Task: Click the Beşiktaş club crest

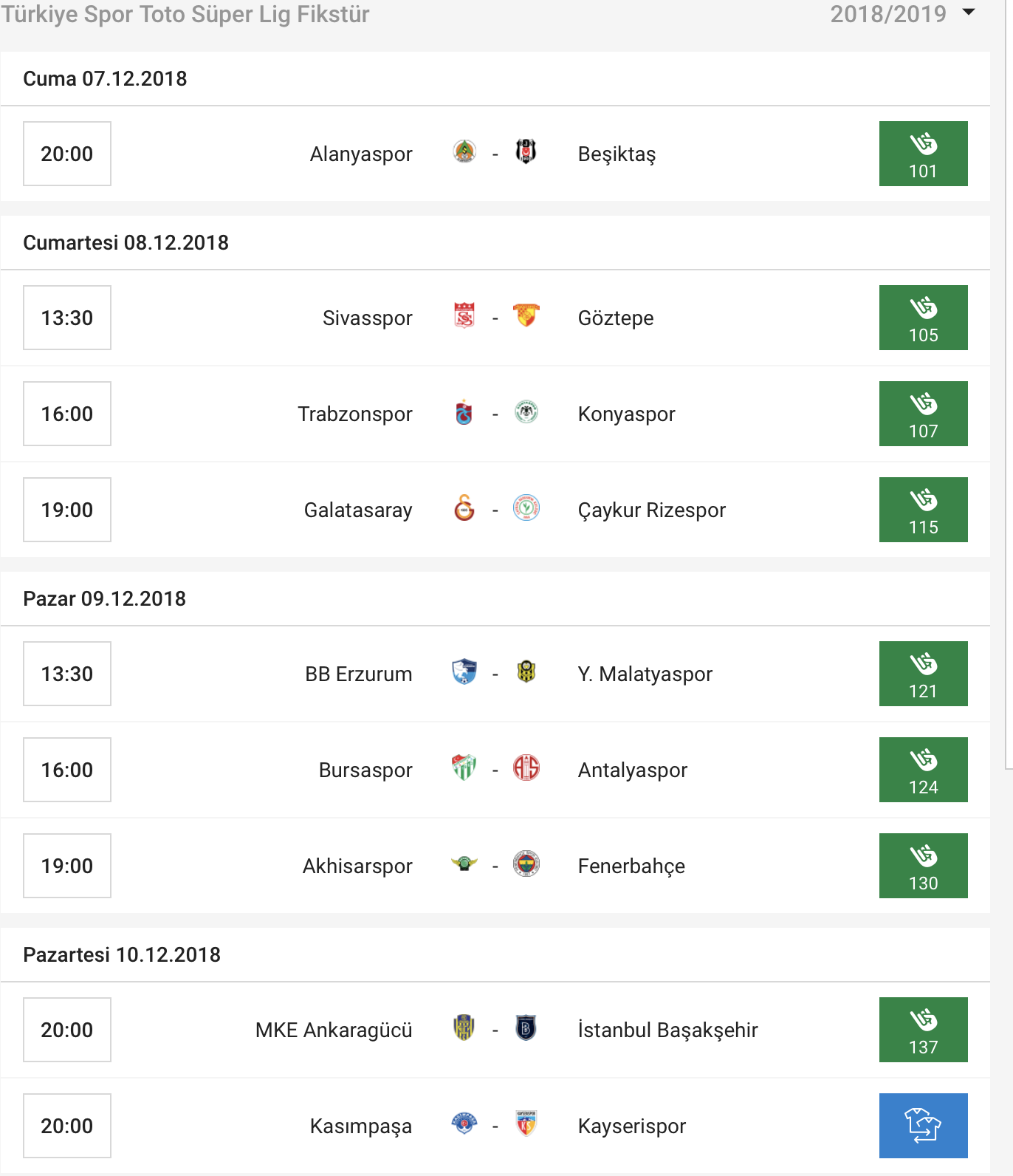Action: coord(526,152)
